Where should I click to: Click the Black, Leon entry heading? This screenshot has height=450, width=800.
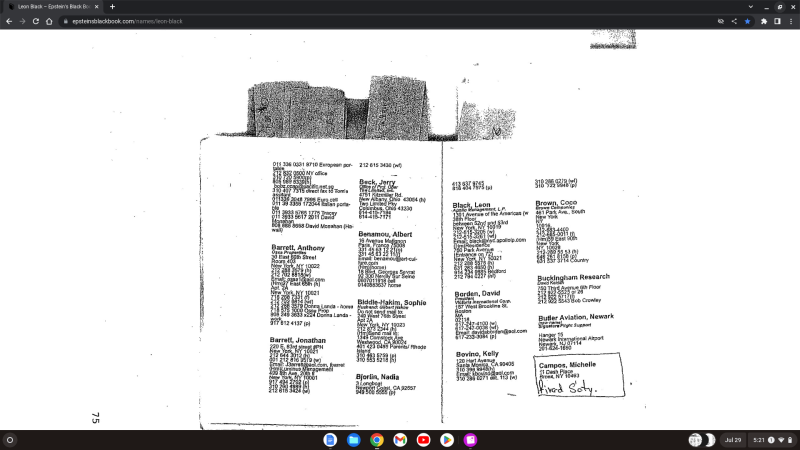pyautogui.click(x=471, y=205)
